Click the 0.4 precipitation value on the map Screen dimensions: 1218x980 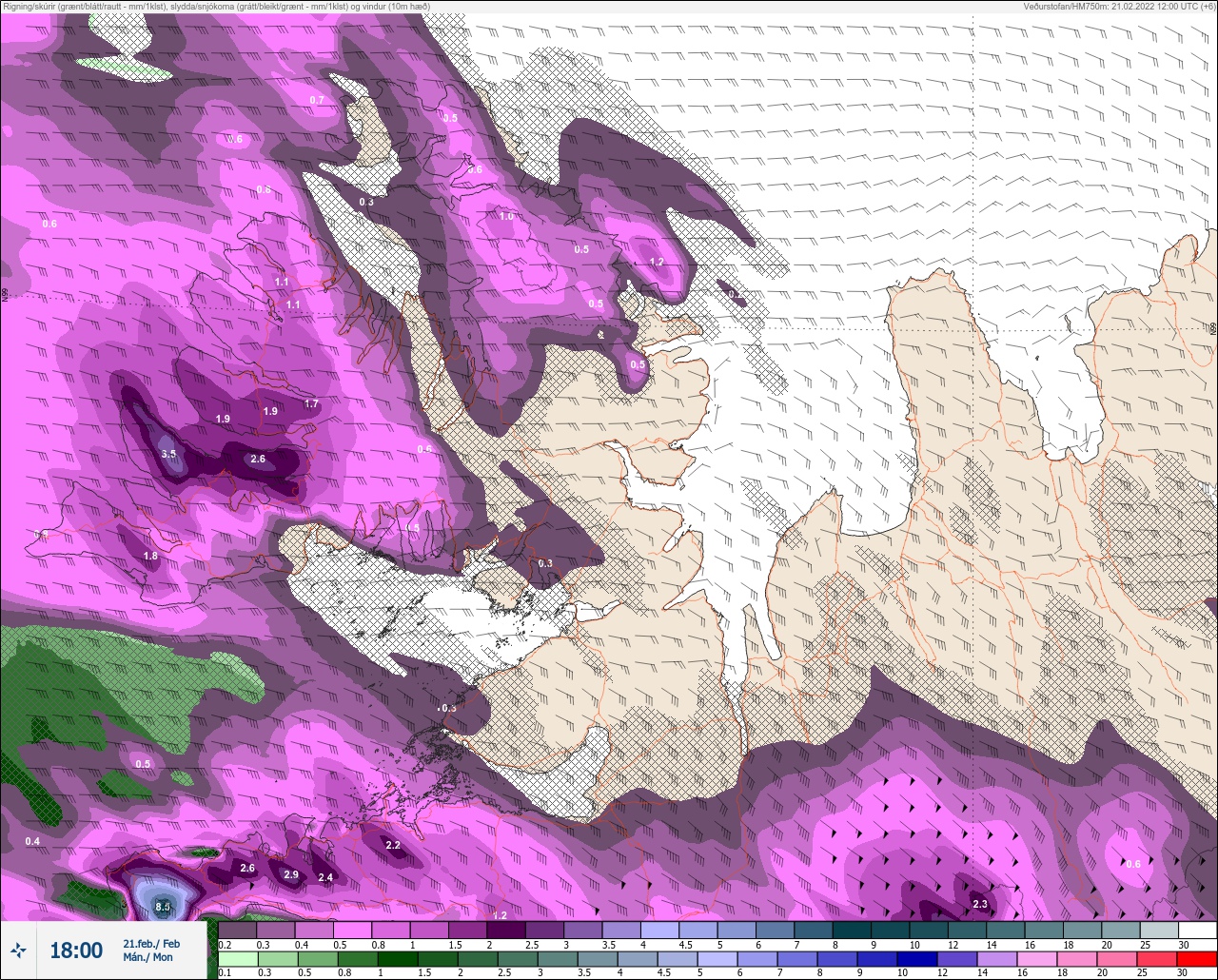33,841
